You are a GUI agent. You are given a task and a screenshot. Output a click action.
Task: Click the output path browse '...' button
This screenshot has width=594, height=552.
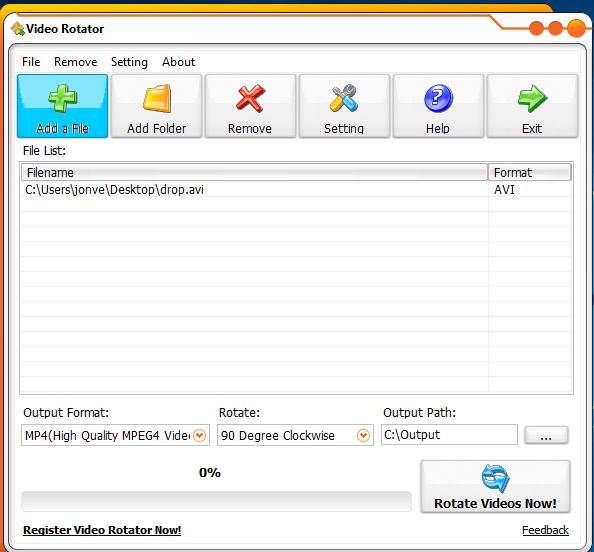pos(546,435)
